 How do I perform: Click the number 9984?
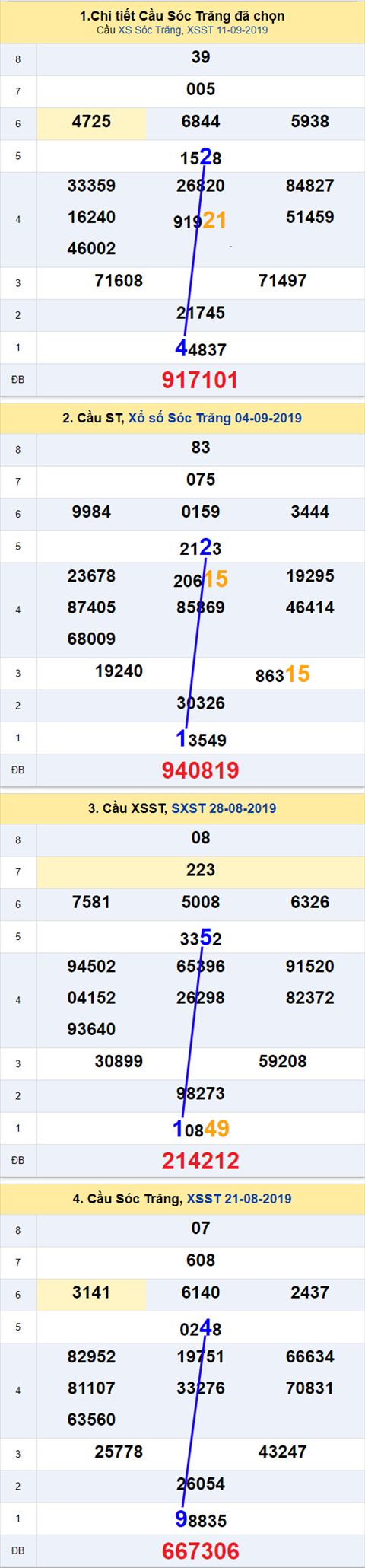click(91, 512)
